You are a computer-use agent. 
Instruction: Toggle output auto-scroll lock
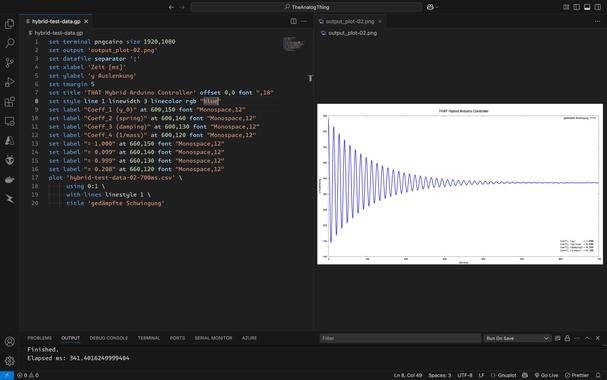(567, 338)
